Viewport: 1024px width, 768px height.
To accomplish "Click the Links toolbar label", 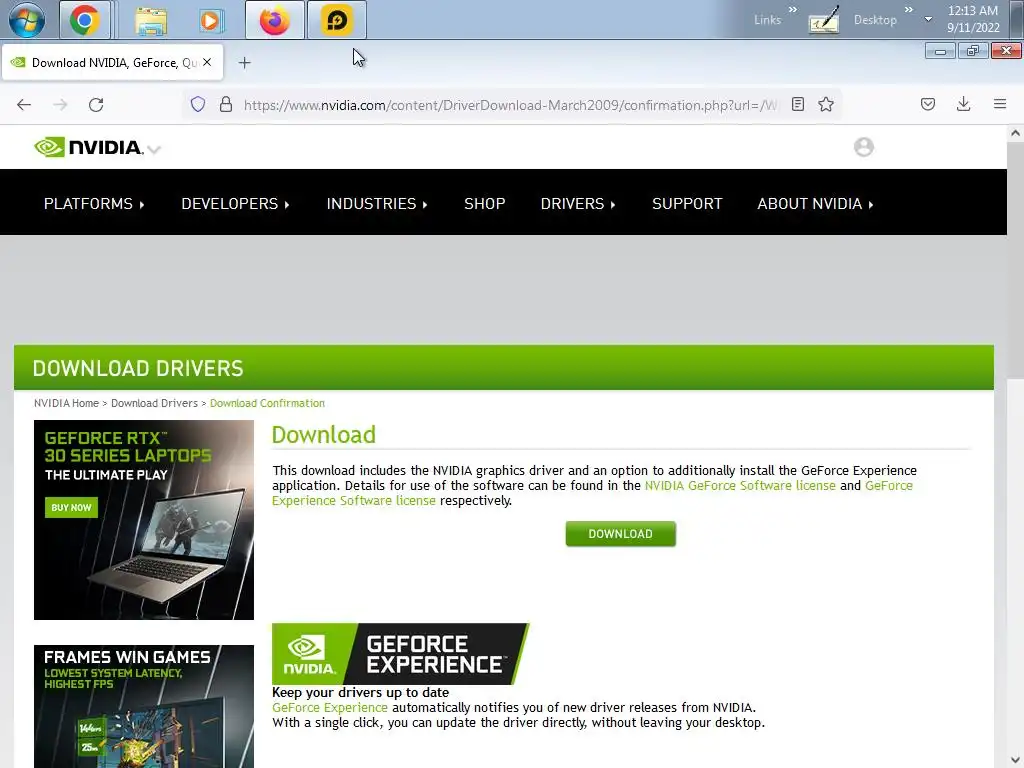I will coord(767,20).
